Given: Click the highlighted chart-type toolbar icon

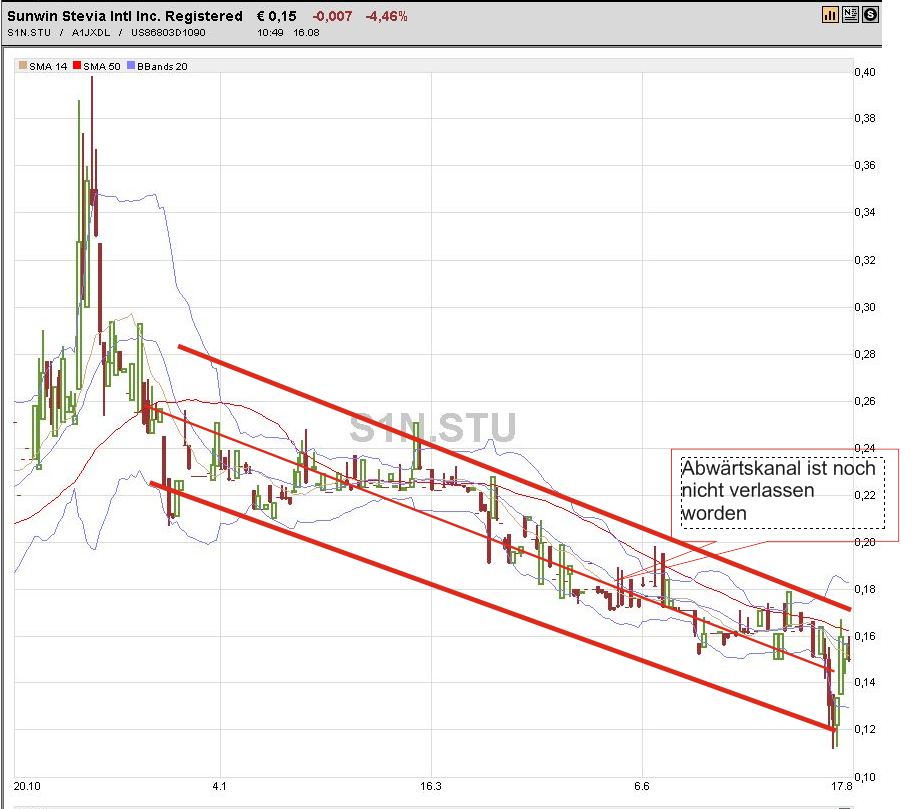Looking at the screenshot, I should tap(831, 14).
